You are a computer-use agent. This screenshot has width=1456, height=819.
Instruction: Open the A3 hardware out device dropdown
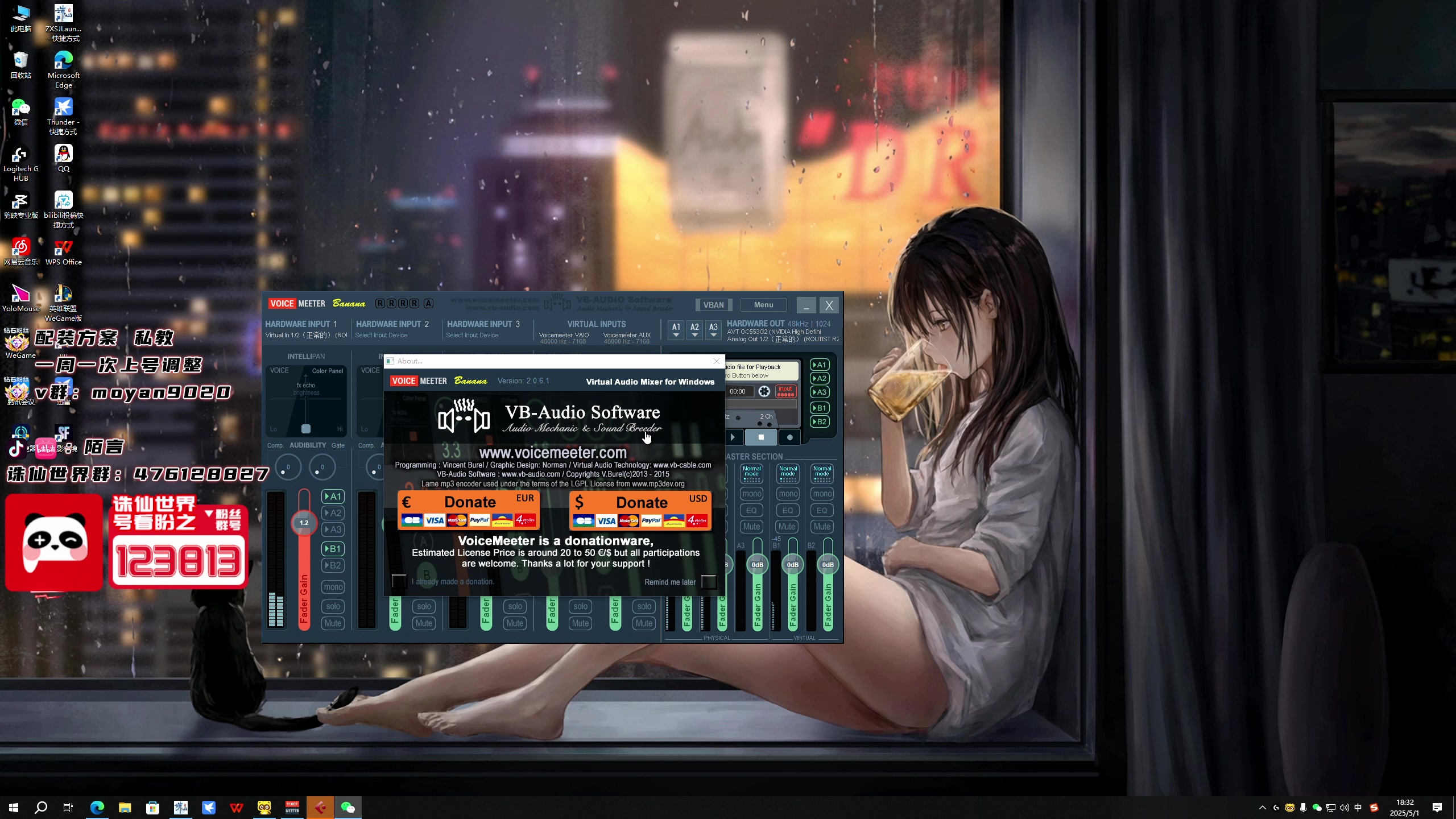[713, 330]
